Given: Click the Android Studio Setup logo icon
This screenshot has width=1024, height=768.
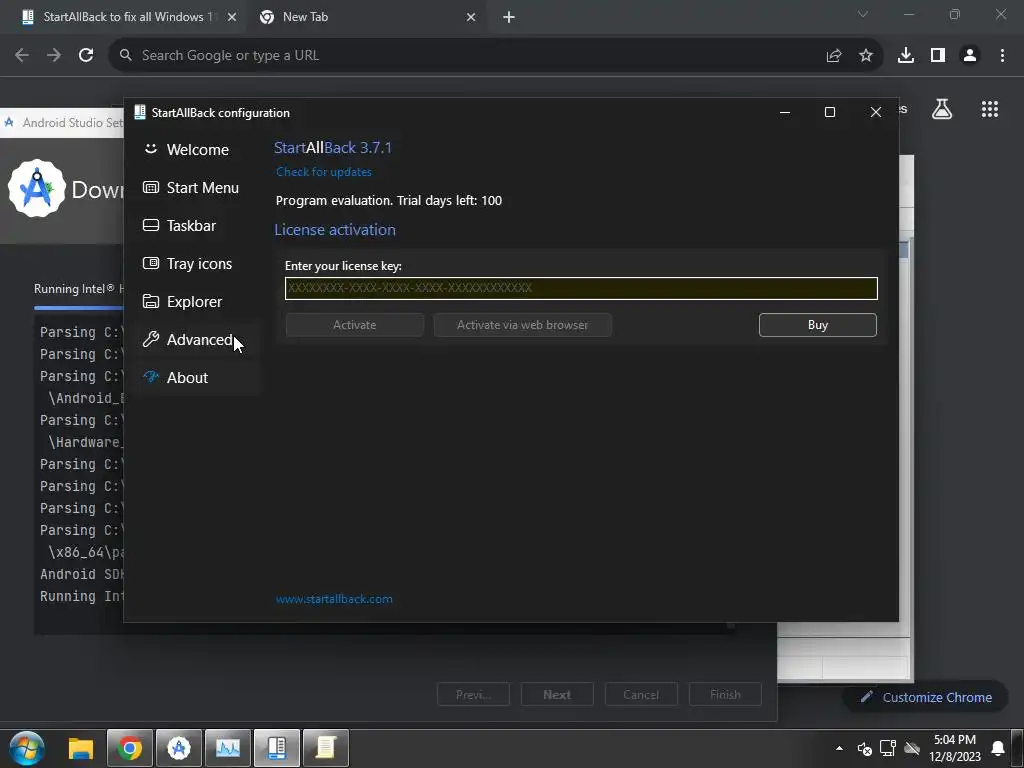Looking at the screenshot, I should point(37,188).
